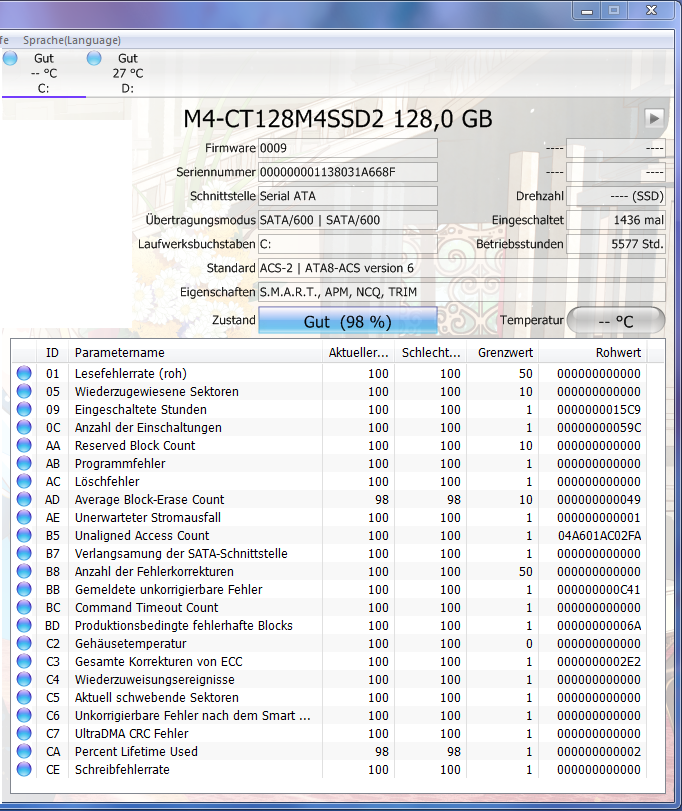Click the Rohwert column header
Screen dimensions: 682x811
(593, 353)
